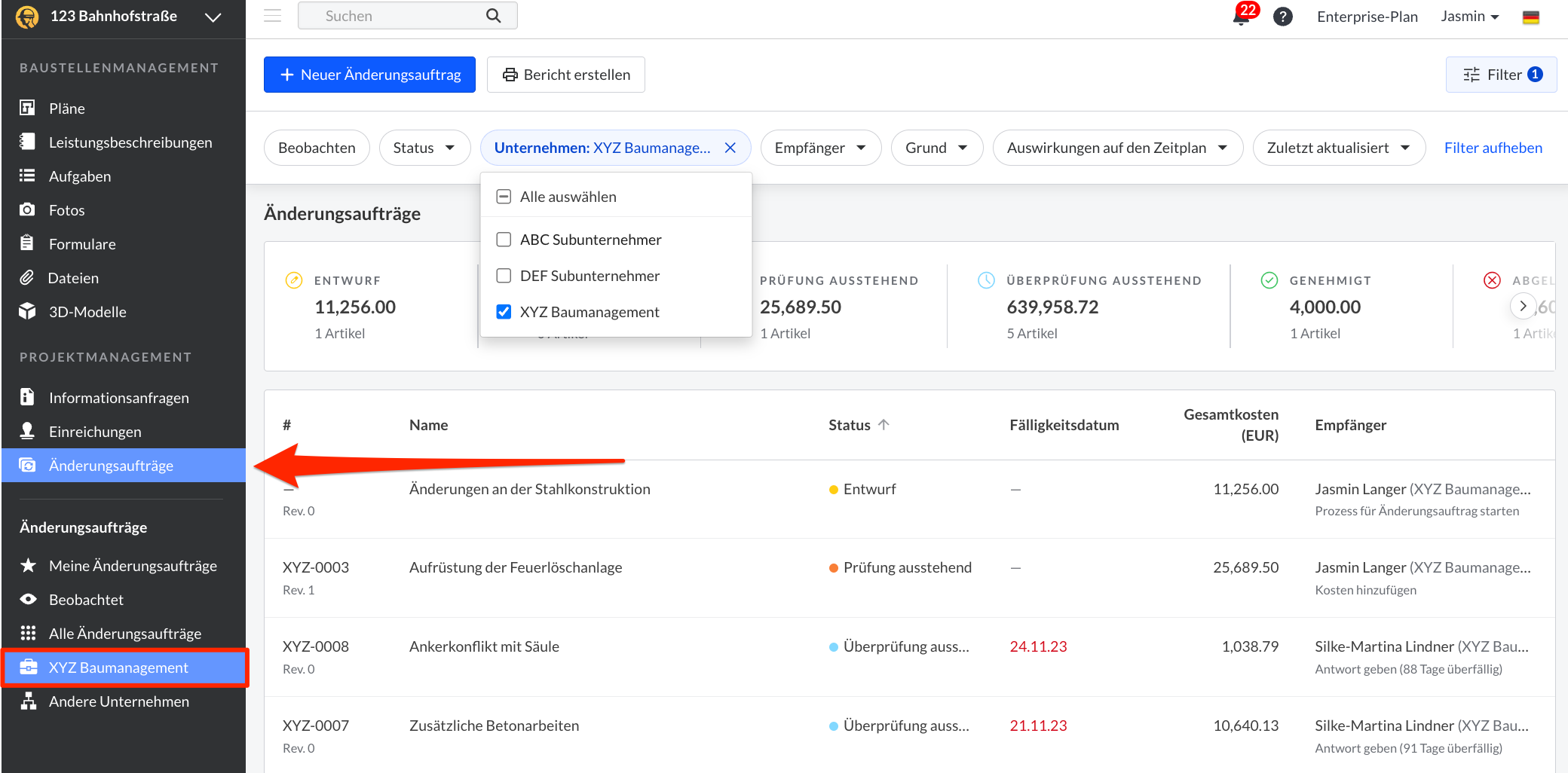1568x773 pixels.
Task: Click the help question mark icon
Action: point(1282,17)
